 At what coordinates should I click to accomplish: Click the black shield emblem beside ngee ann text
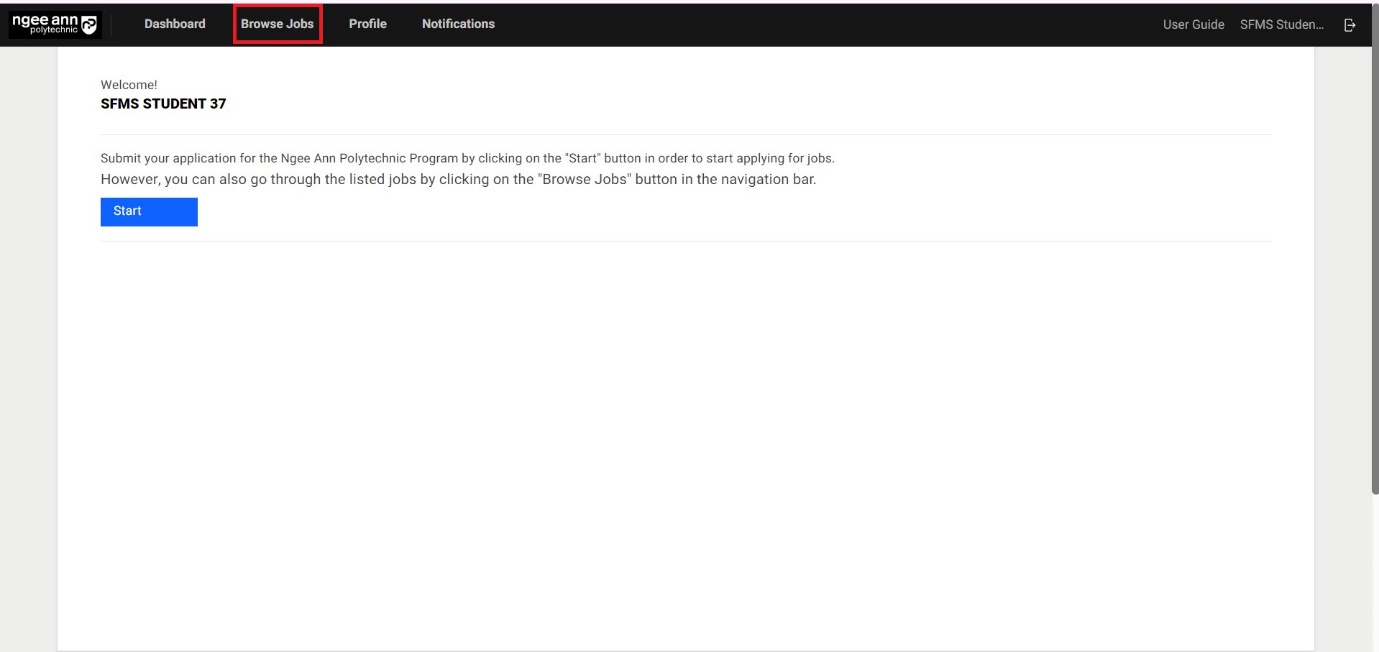pyautogui.click(x=90, y=22)
